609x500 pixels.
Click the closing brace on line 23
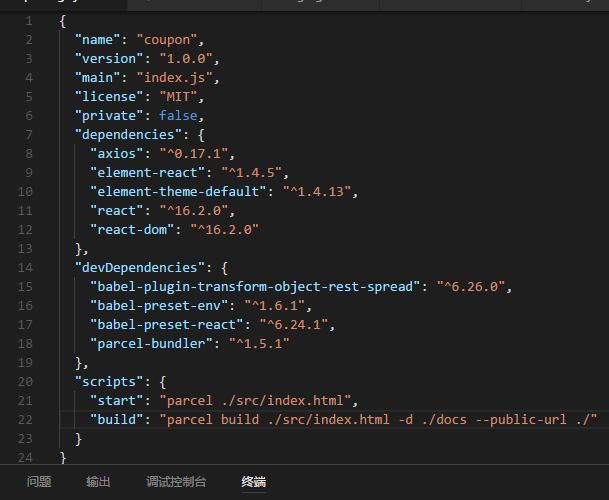pyautogui.click(x=78, y=439)
